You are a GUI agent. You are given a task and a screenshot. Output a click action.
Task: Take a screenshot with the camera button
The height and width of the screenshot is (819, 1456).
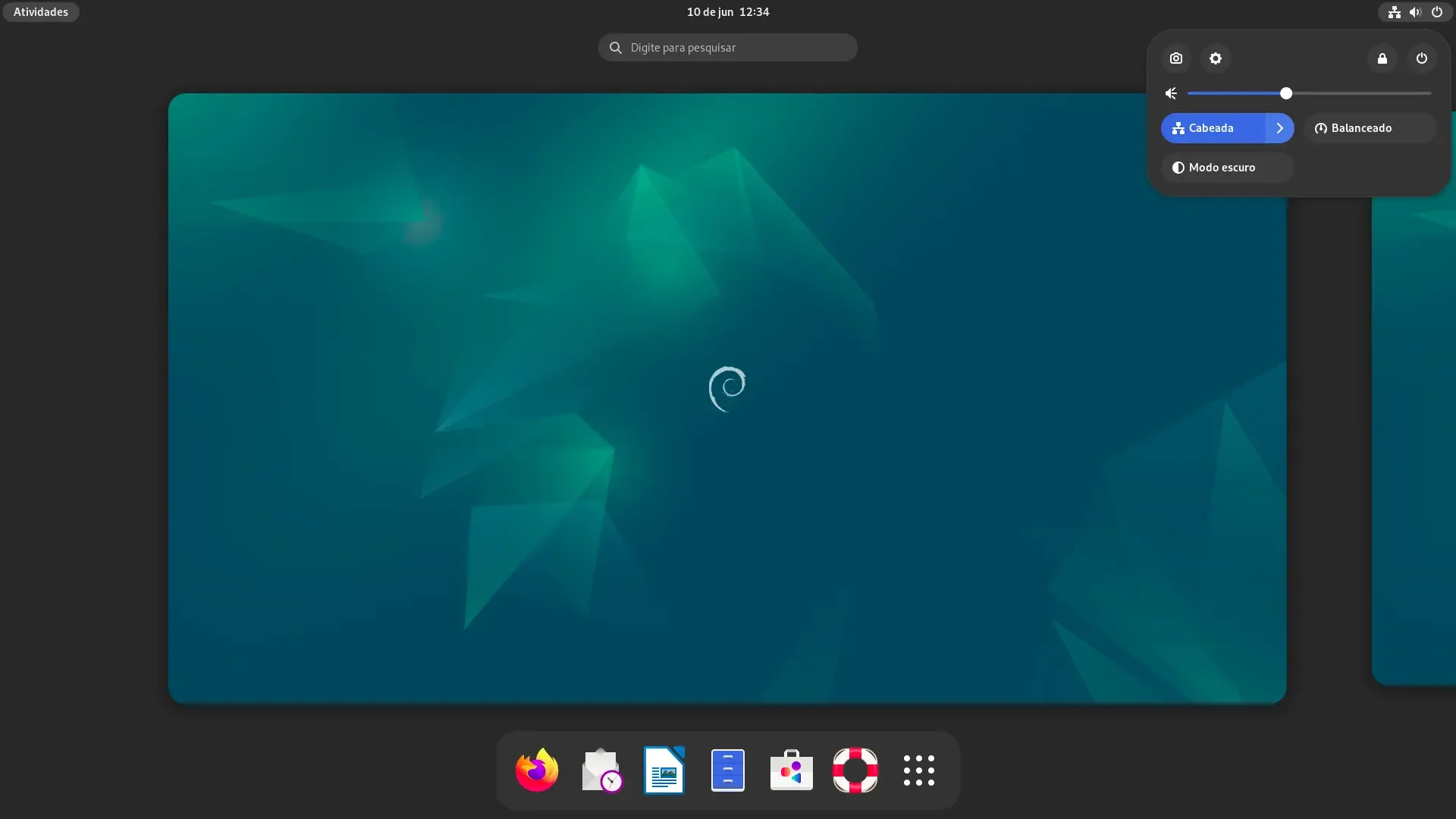point(1176,58)
